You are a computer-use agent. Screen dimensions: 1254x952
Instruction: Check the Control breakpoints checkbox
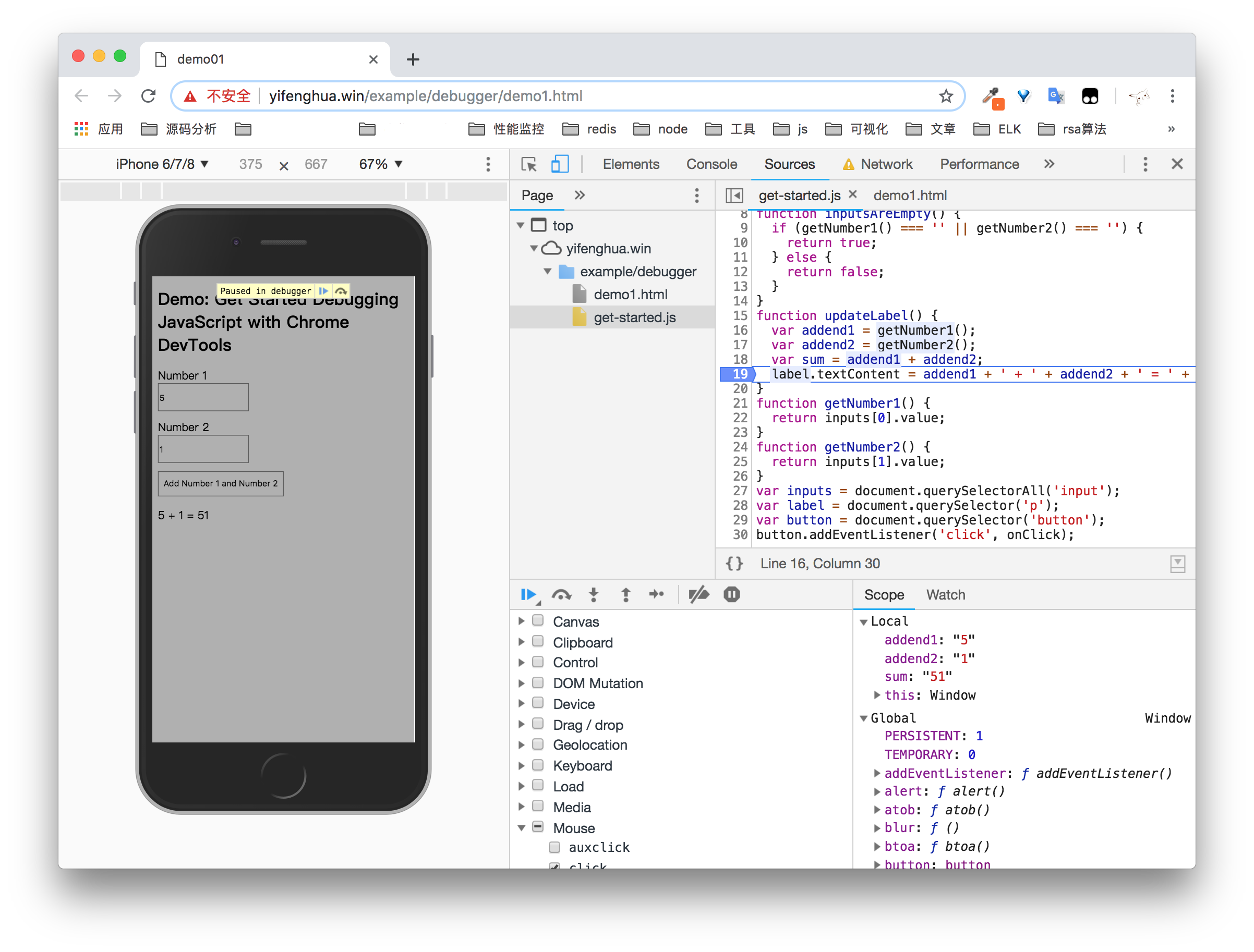point(538,661)
